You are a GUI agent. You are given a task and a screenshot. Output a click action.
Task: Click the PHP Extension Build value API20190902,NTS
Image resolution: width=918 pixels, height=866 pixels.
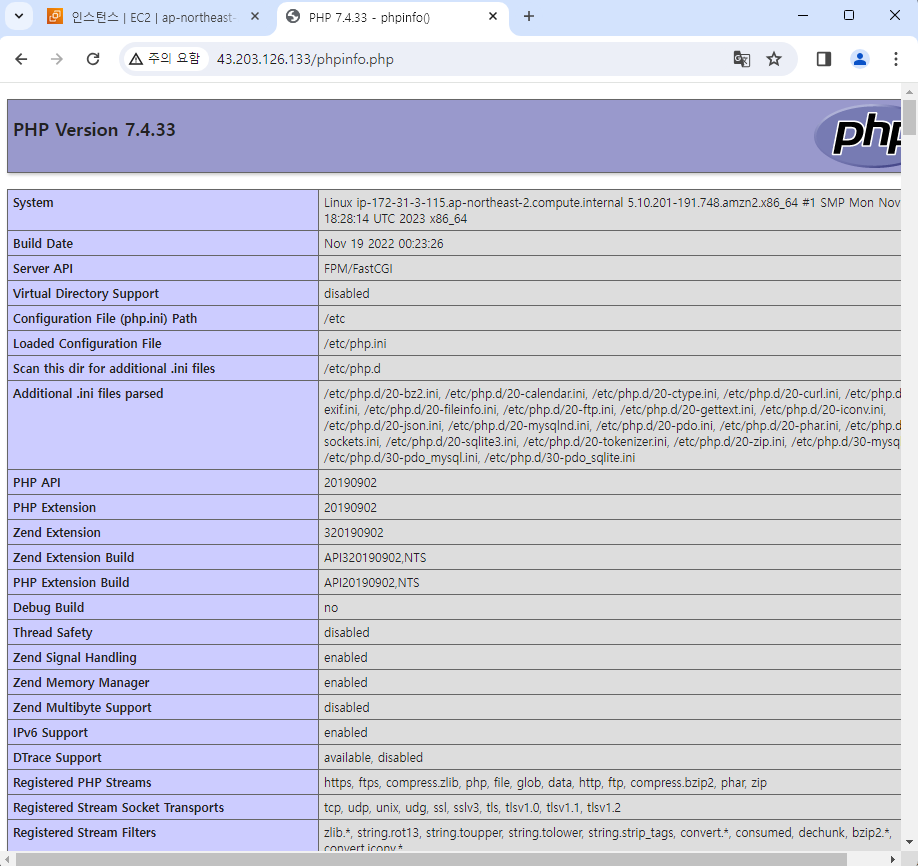click(372, 583)
